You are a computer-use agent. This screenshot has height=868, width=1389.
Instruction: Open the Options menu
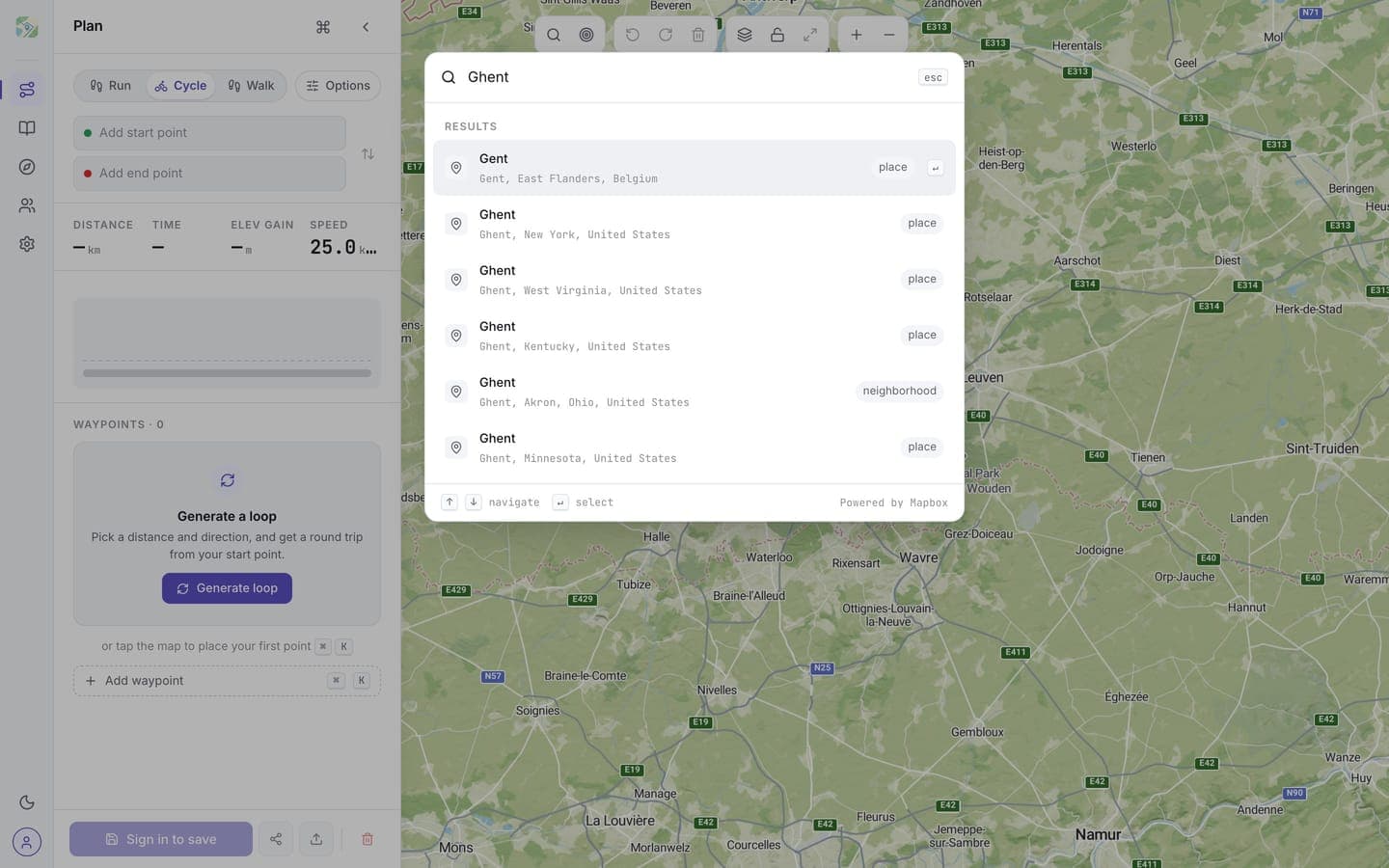click(x=338, y=86)
